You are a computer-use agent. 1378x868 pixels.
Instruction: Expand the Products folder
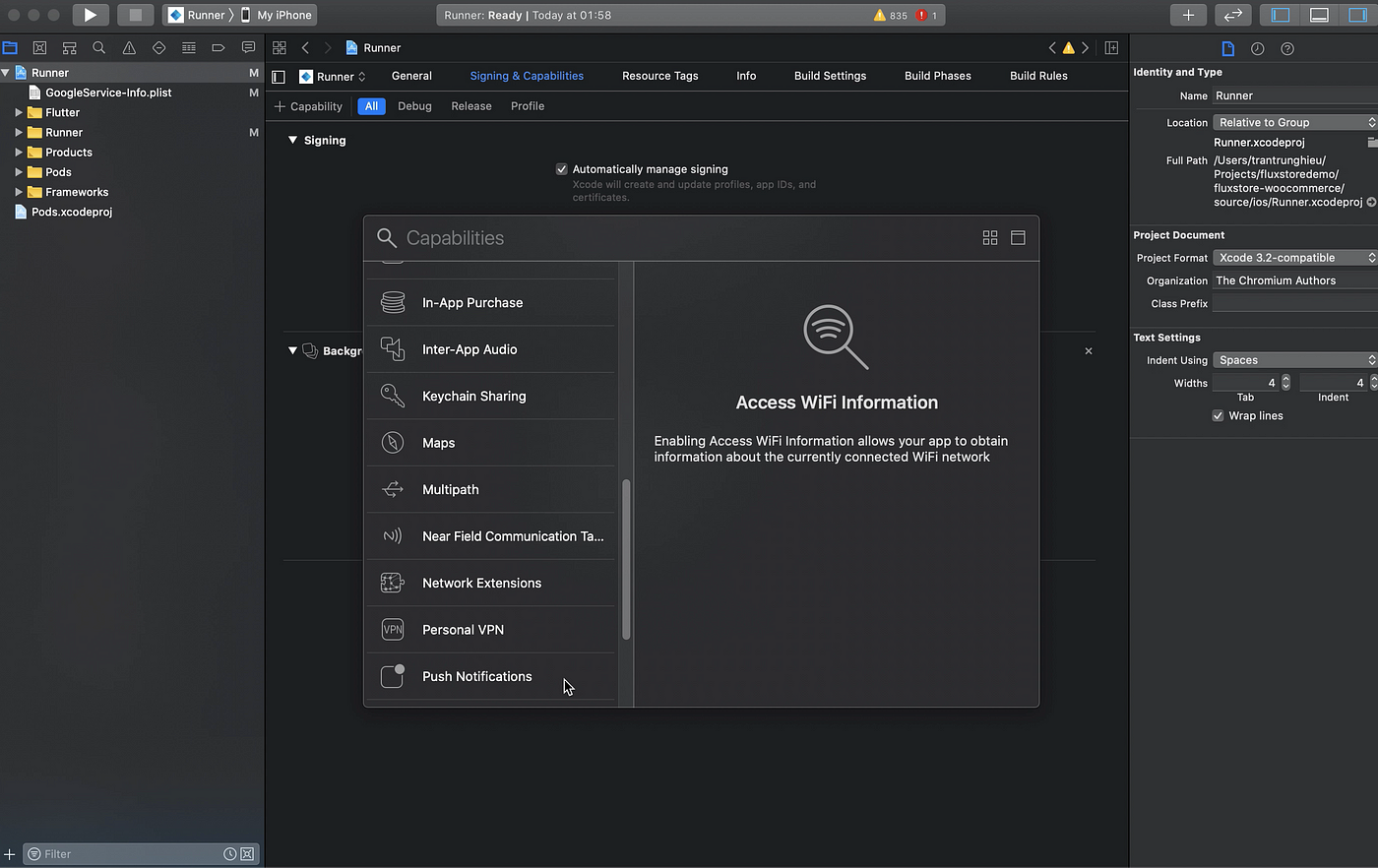19,152
